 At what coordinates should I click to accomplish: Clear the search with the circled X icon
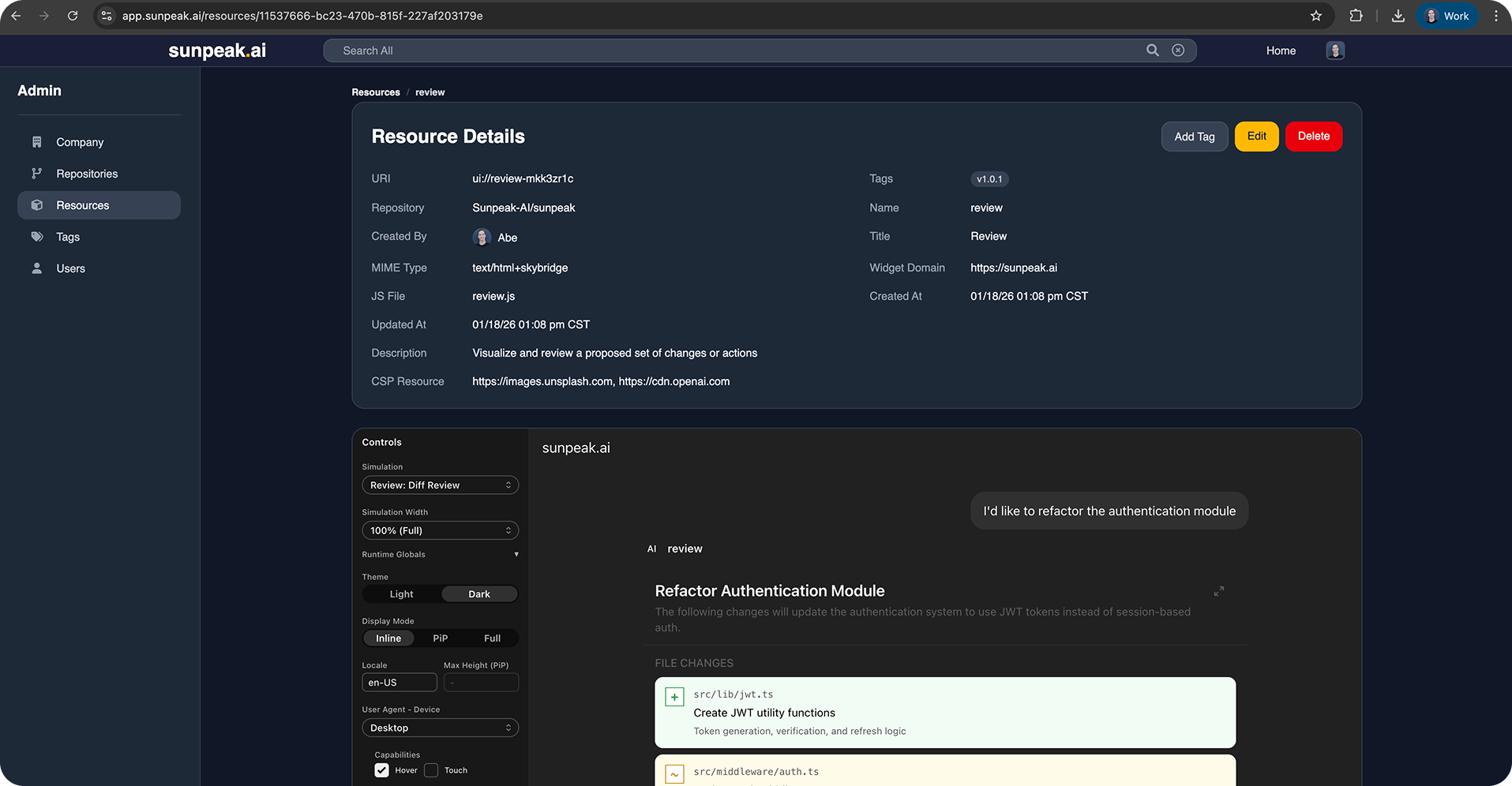1178,50
